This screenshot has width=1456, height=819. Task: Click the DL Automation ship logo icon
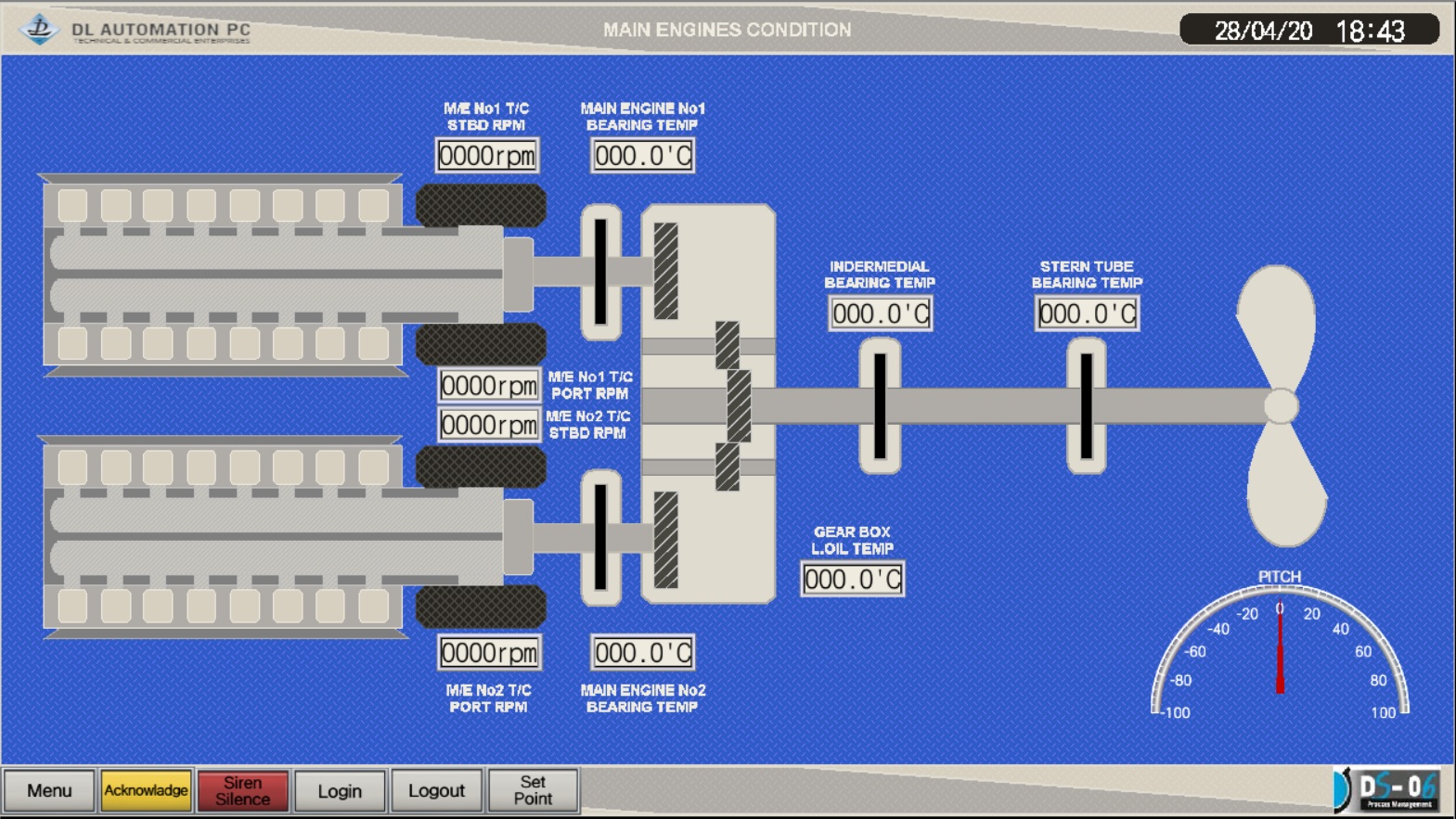[39, 29]
